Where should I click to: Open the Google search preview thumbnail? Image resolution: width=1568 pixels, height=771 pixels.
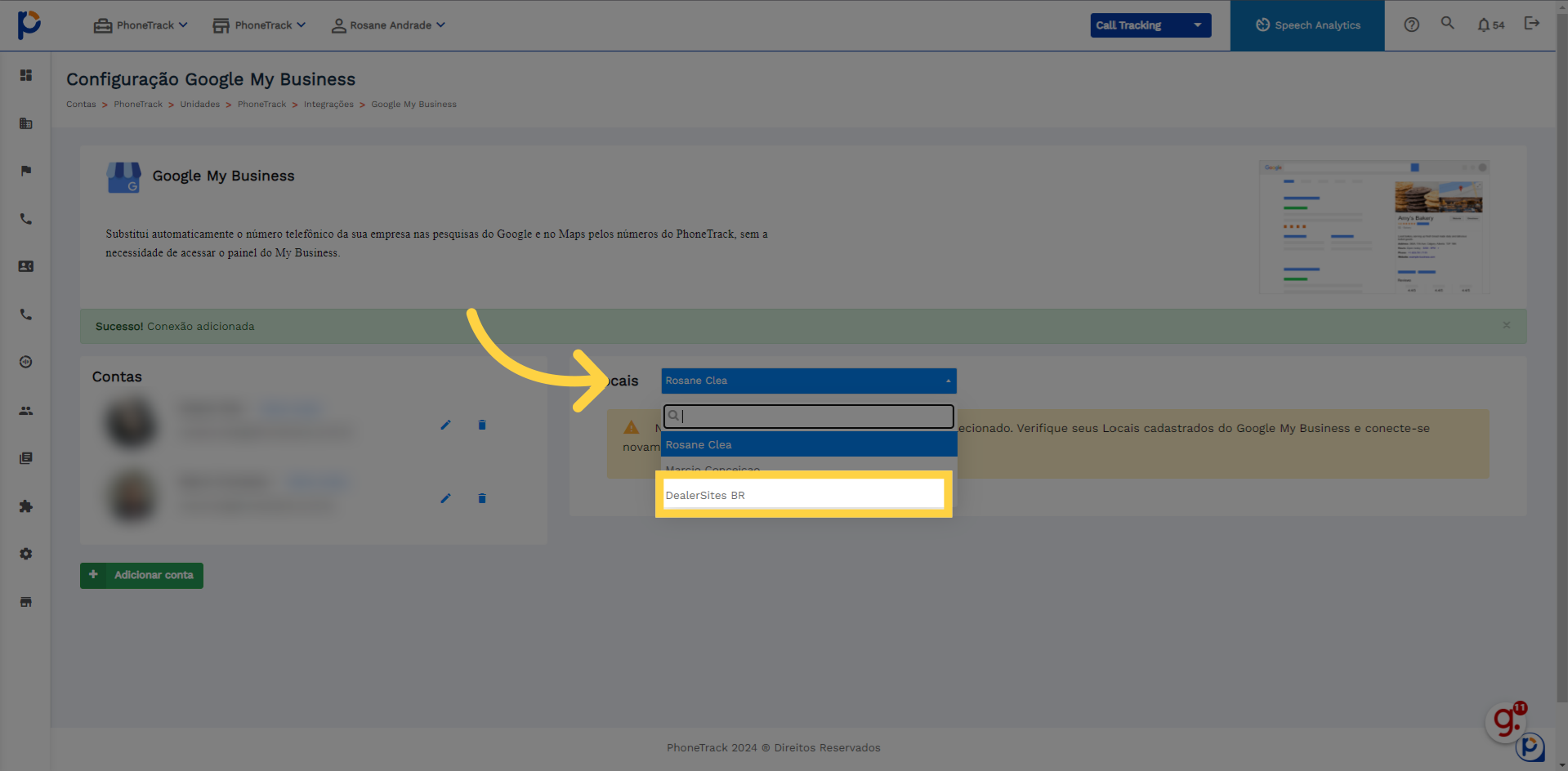click(1374, 227)
